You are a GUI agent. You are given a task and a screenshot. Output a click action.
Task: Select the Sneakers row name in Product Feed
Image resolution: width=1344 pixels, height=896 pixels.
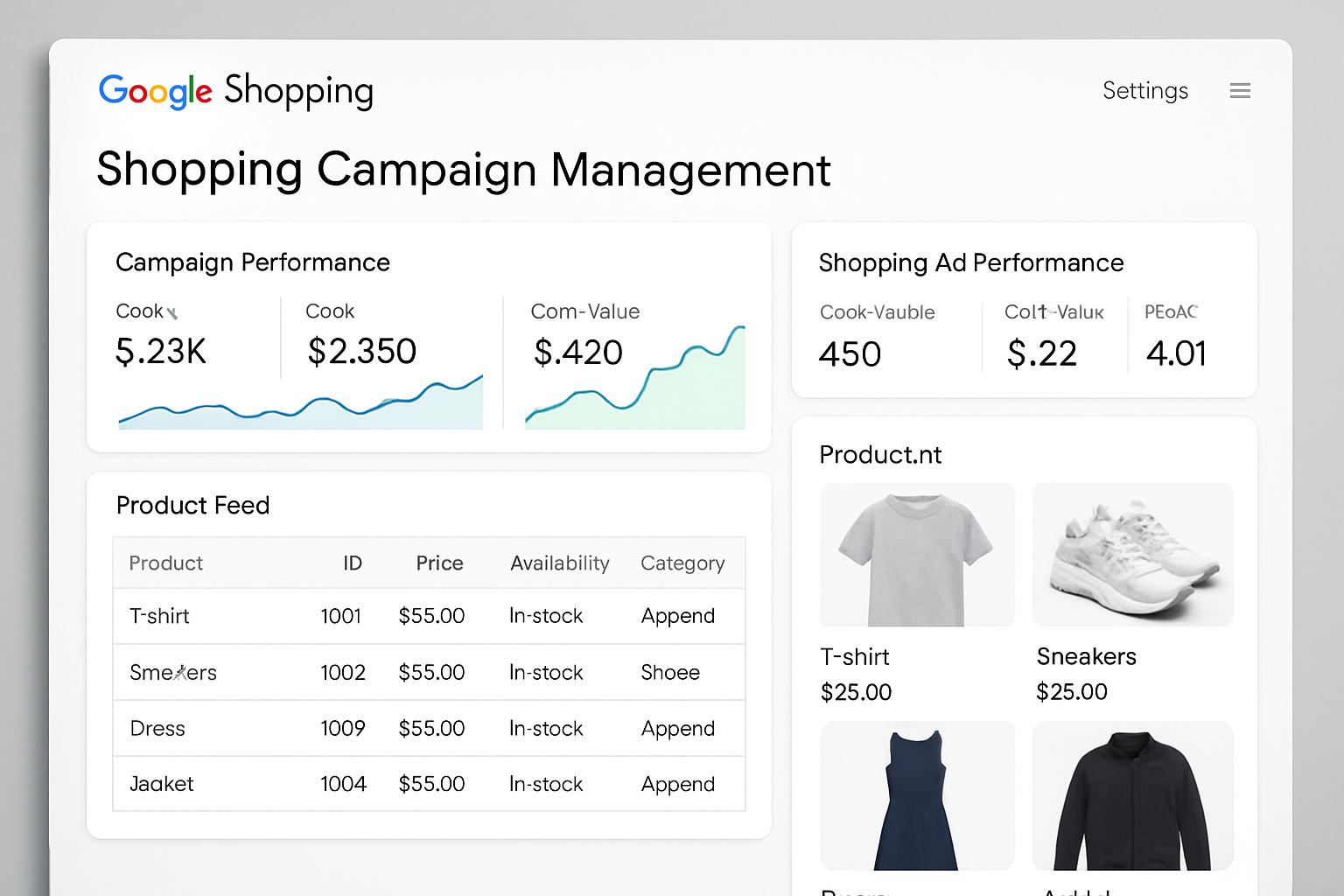pos(173,673)
